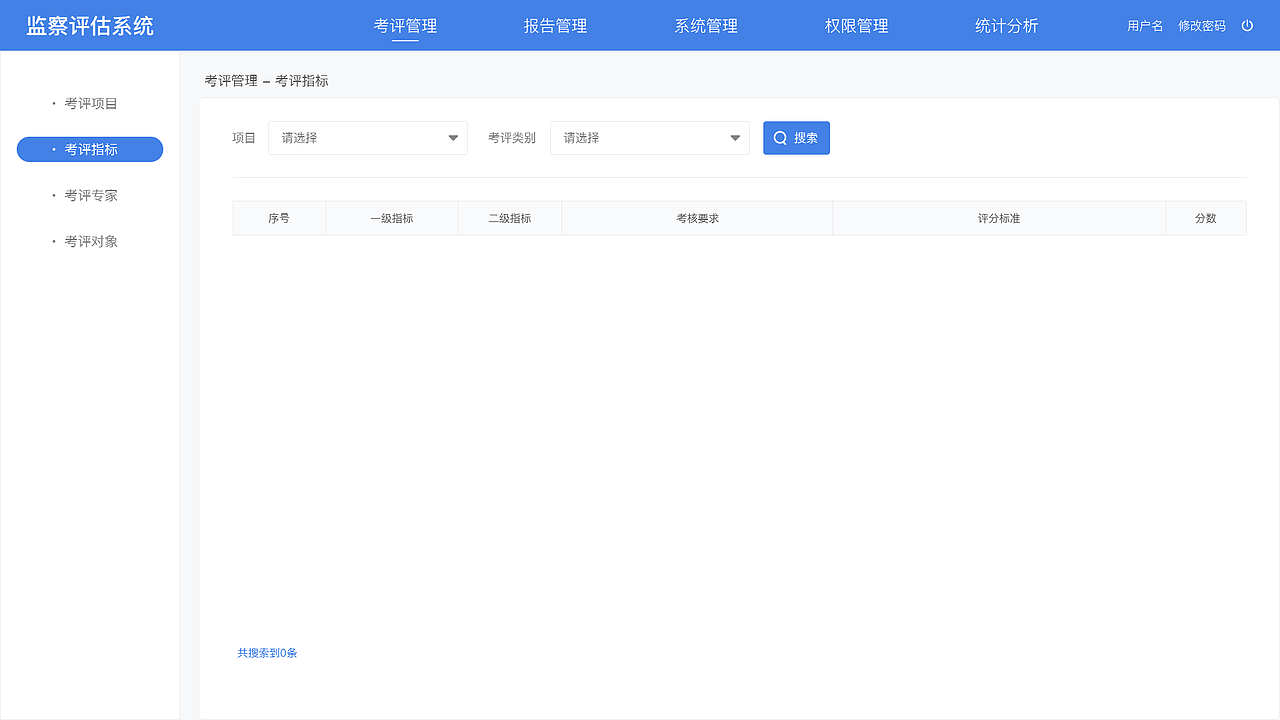Switch to the 报告管理 menu
This screenshot has height=720, width=1280.
coord(555,25)
